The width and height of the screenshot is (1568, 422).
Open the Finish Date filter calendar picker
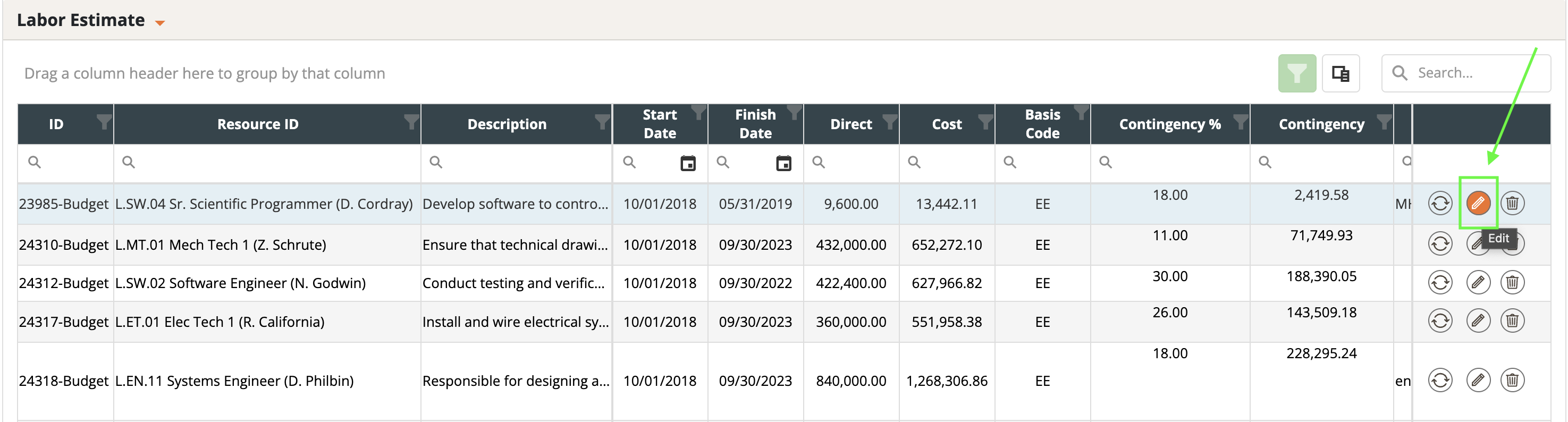(783, 163)
